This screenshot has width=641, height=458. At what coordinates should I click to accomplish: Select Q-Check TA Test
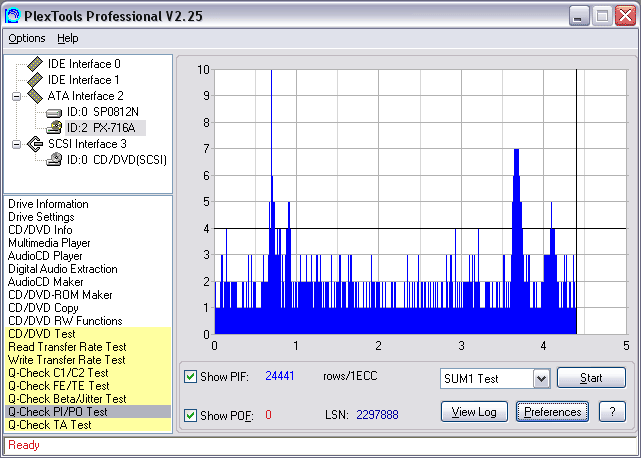pyautogui.click(x=88, y=425)
